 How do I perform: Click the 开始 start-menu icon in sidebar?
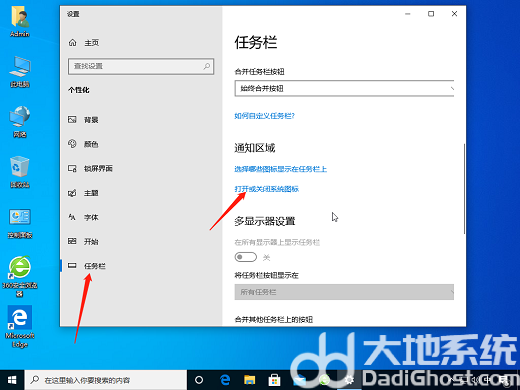72,241
